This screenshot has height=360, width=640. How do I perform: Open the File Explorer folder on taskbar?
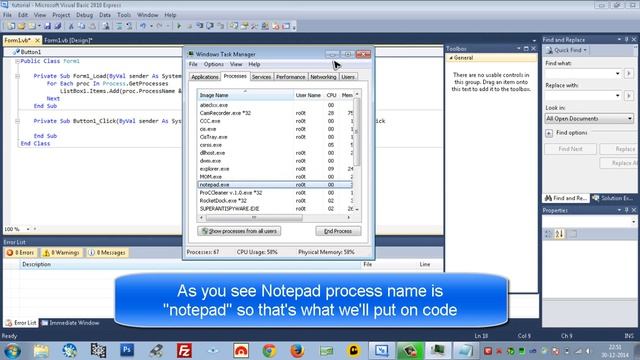click(x=41, y=350)
